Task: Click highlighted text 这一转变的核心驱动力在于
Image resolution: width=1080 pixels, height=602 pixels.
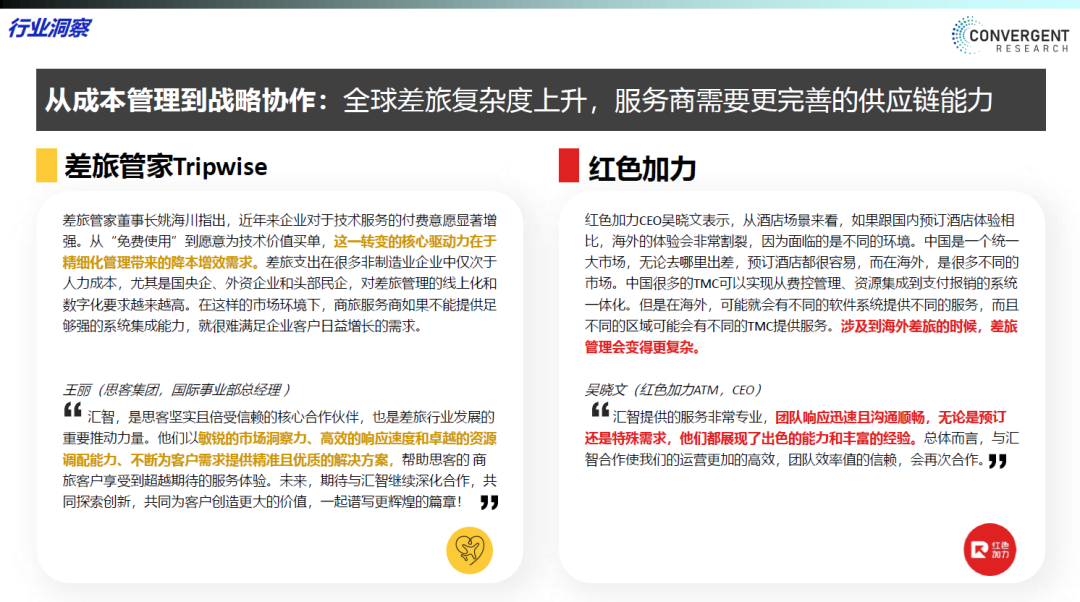Action: 415,242
